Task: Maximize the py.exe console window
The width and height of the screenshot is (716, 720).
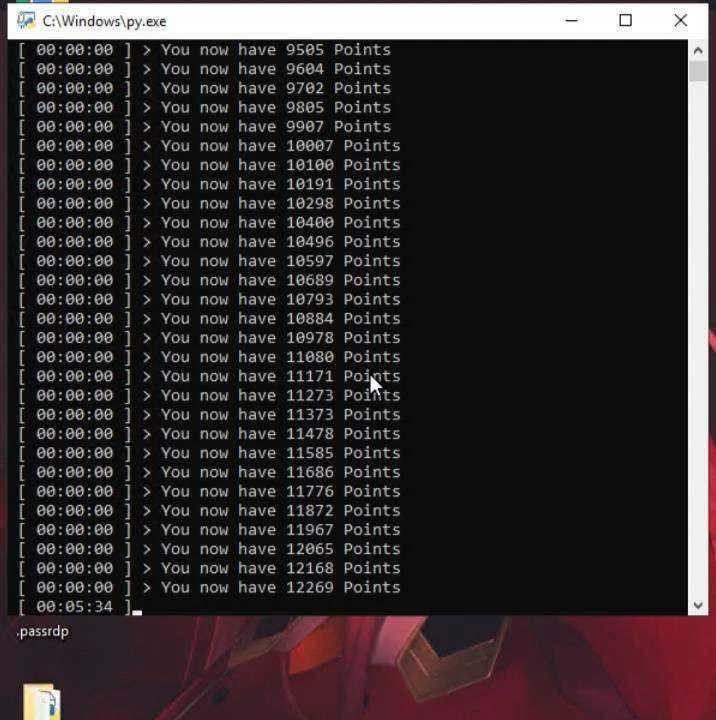Action: 625,21
